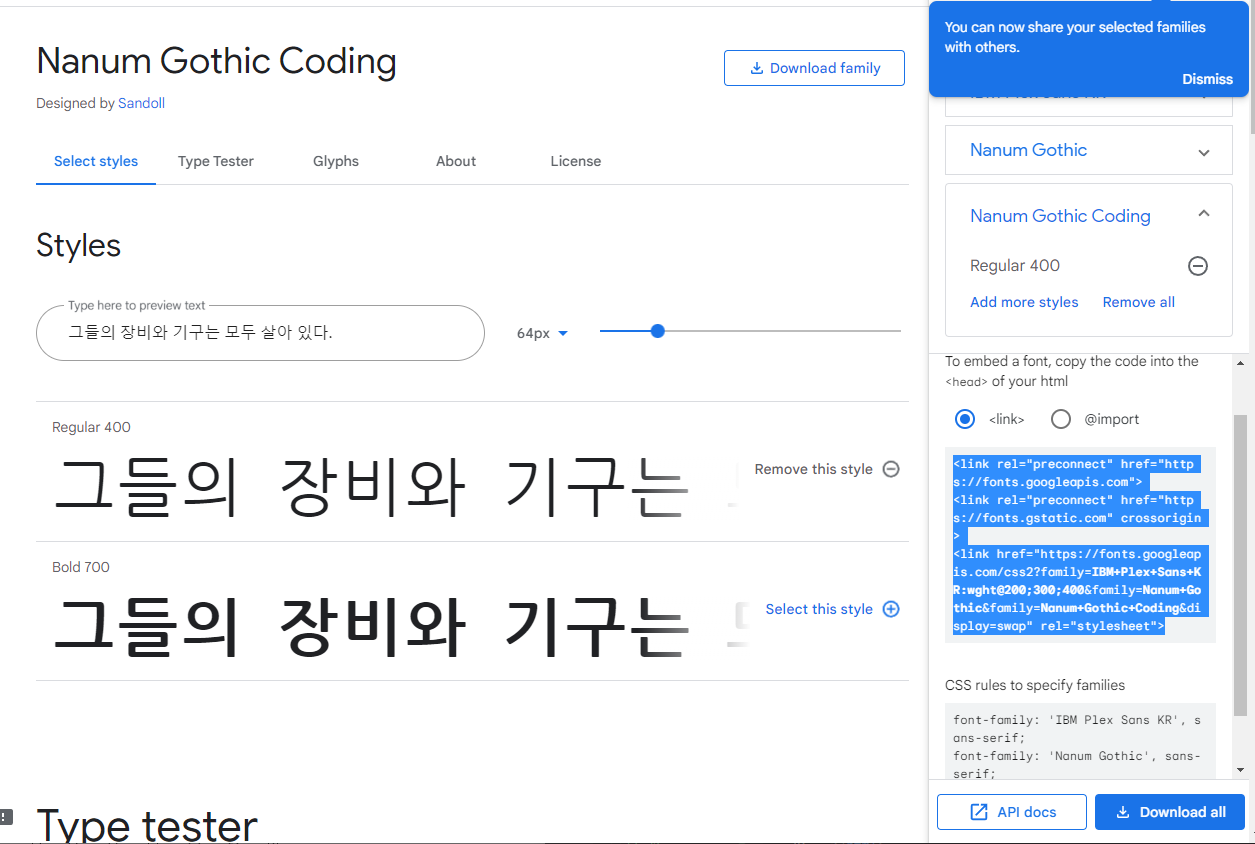Switch to Select styles tab
The image size is (1255, 844).
tap(96, 161)
